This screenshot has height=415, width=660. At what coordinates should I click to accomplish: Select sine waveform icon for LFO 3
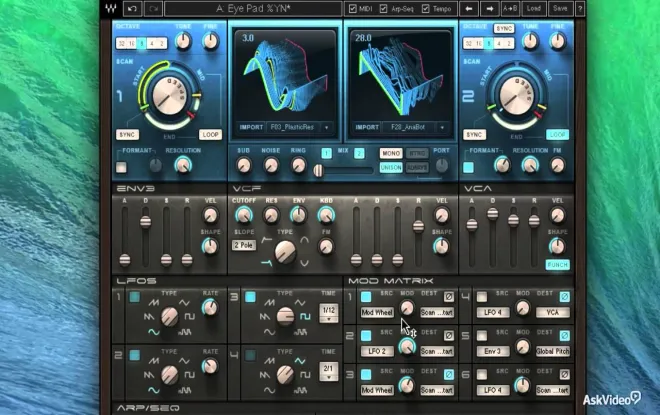tap(269, 332)
